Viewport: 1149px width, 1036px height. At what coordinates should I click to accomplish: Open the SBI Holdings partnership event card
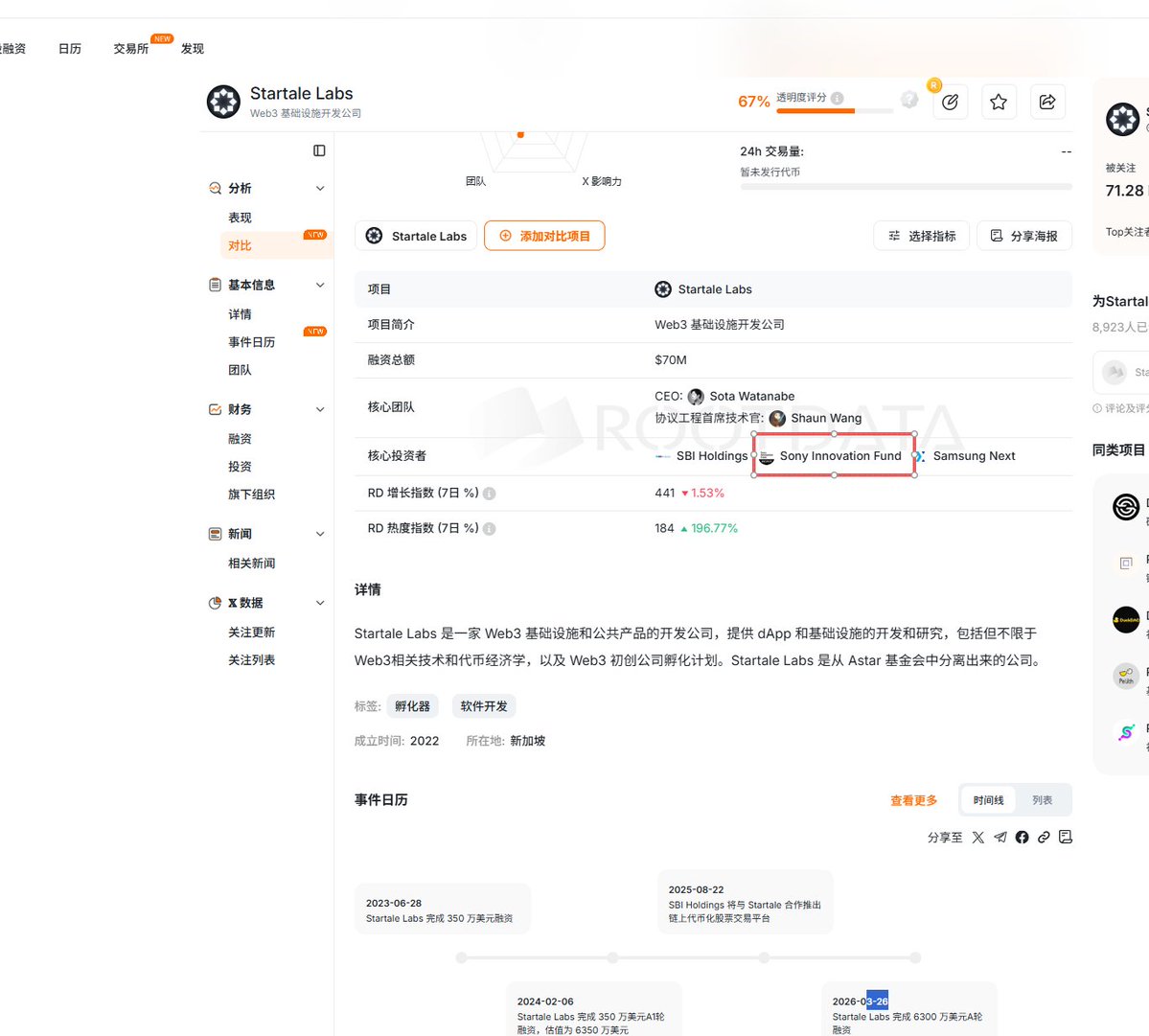[746, 903]
